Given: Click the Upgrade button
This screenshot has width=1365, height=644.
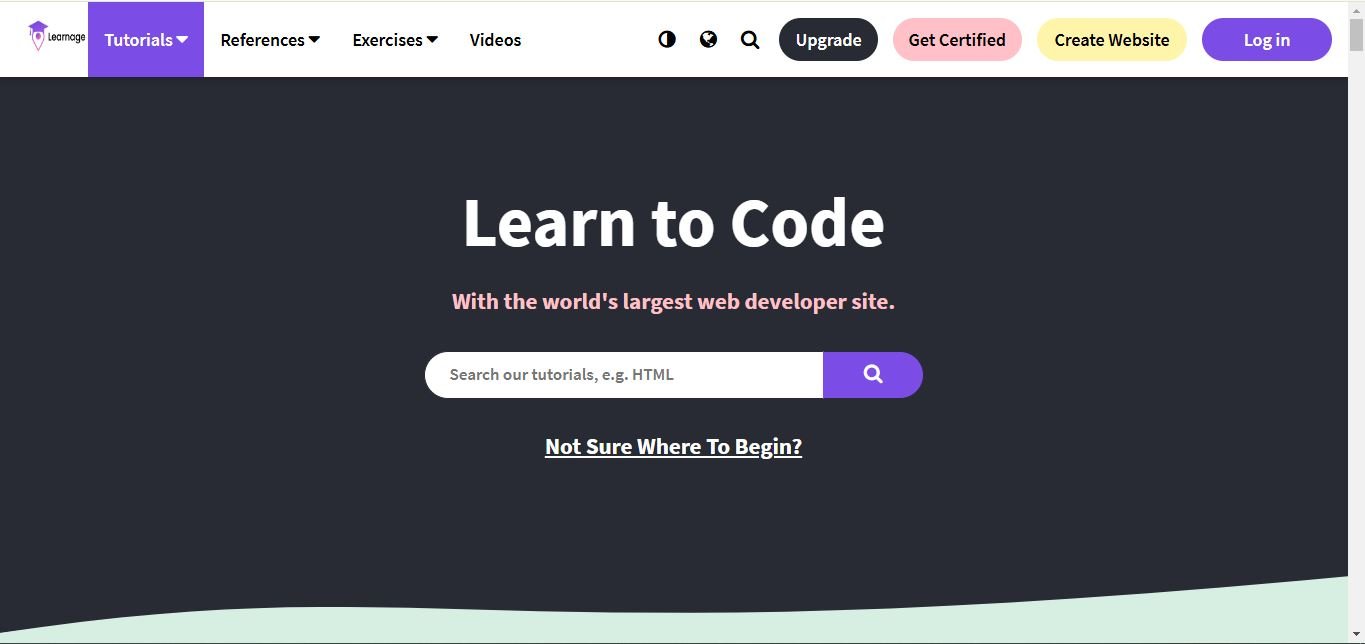Looking at the screenshot, I should click(828, 40).
